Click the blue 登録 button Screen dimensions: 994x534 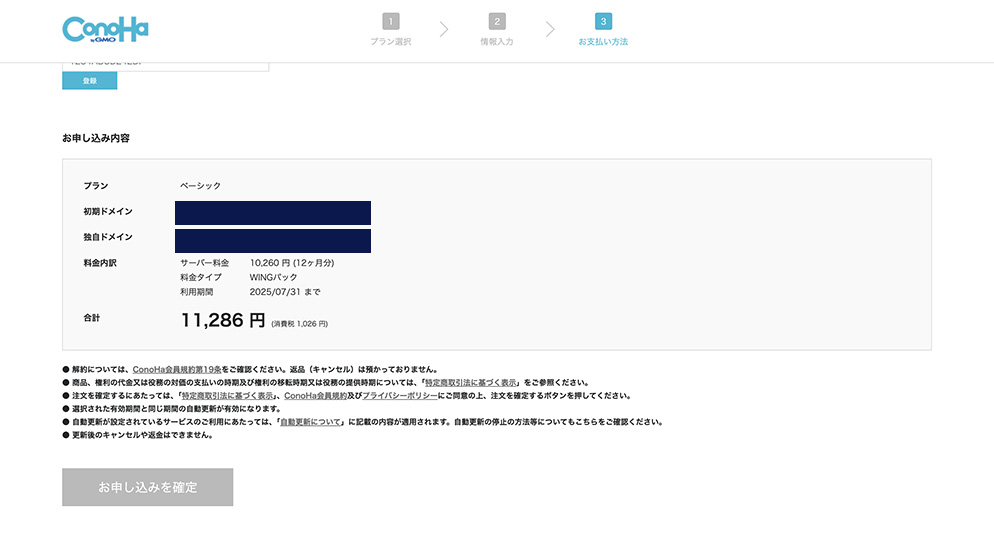89,81
